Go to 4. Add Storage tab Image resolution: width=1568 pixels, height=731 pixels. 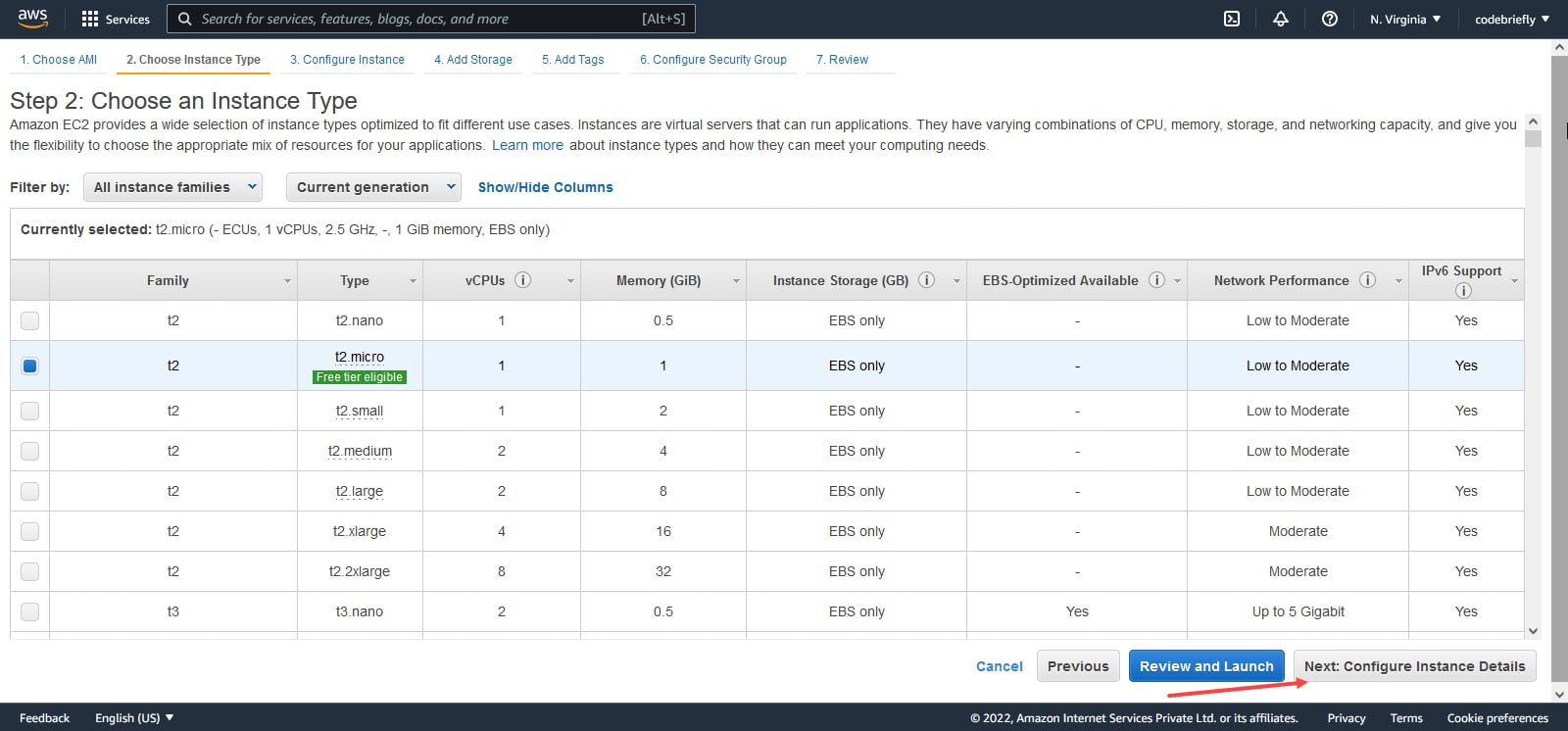(473, 60)
